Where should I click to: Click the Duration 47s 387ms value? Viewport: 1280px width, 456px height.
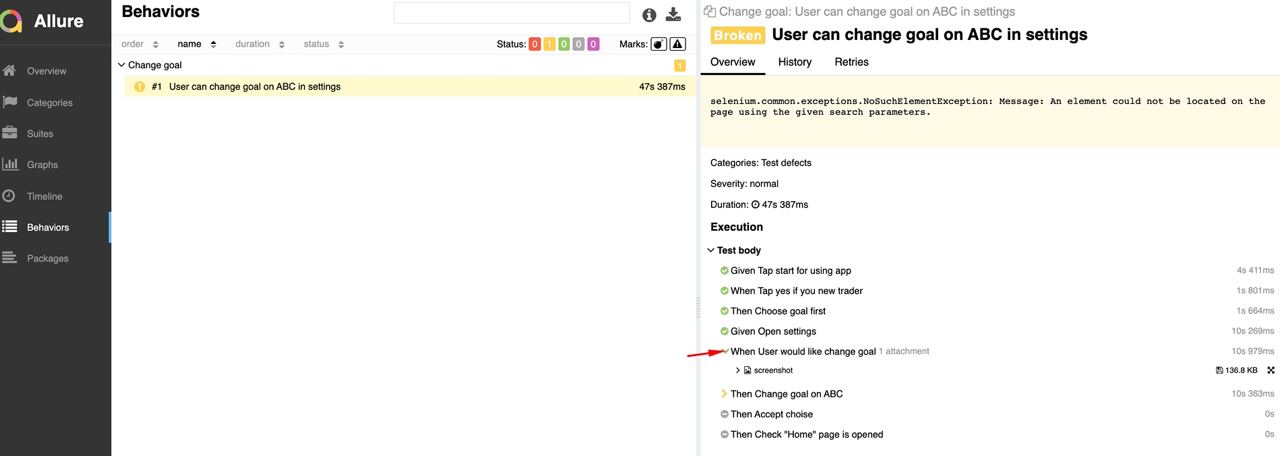tap(784, 205)
